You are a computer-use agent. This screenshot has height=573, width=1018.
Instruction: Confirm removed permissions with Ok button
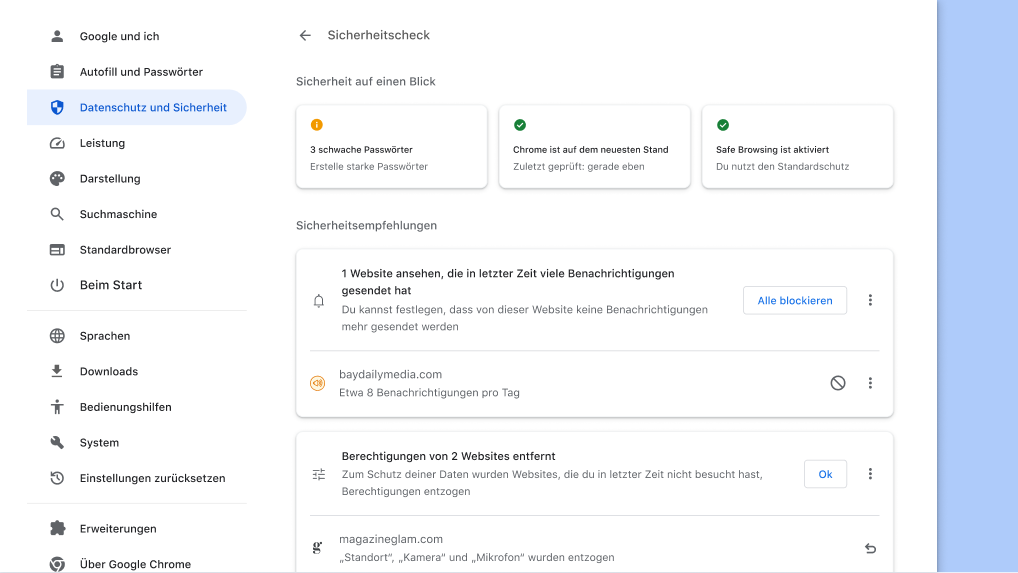(825, 474)
